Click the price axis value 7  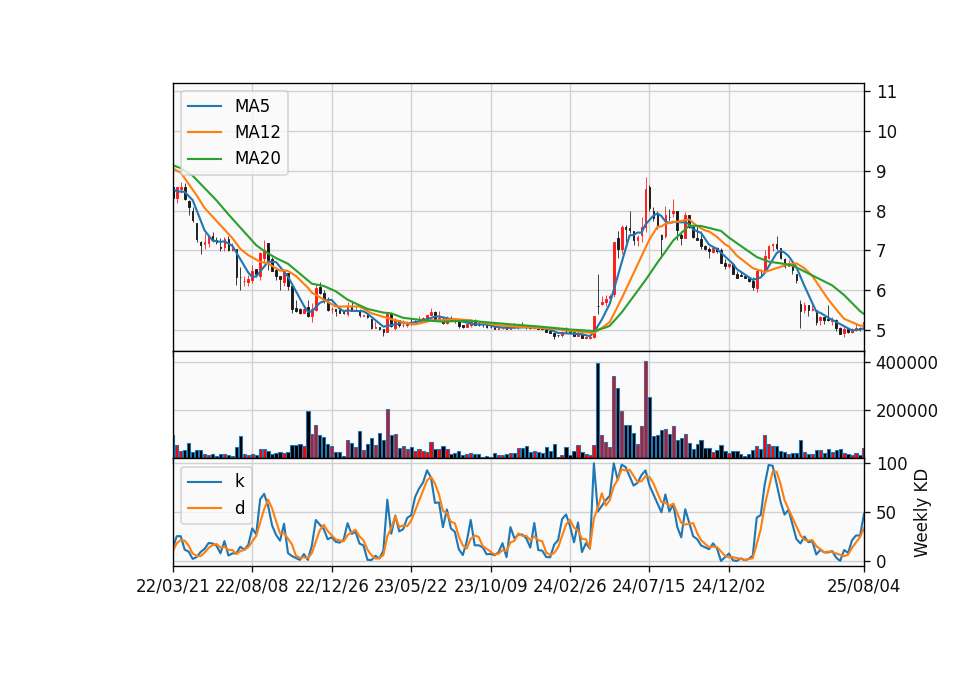(882, 251)
